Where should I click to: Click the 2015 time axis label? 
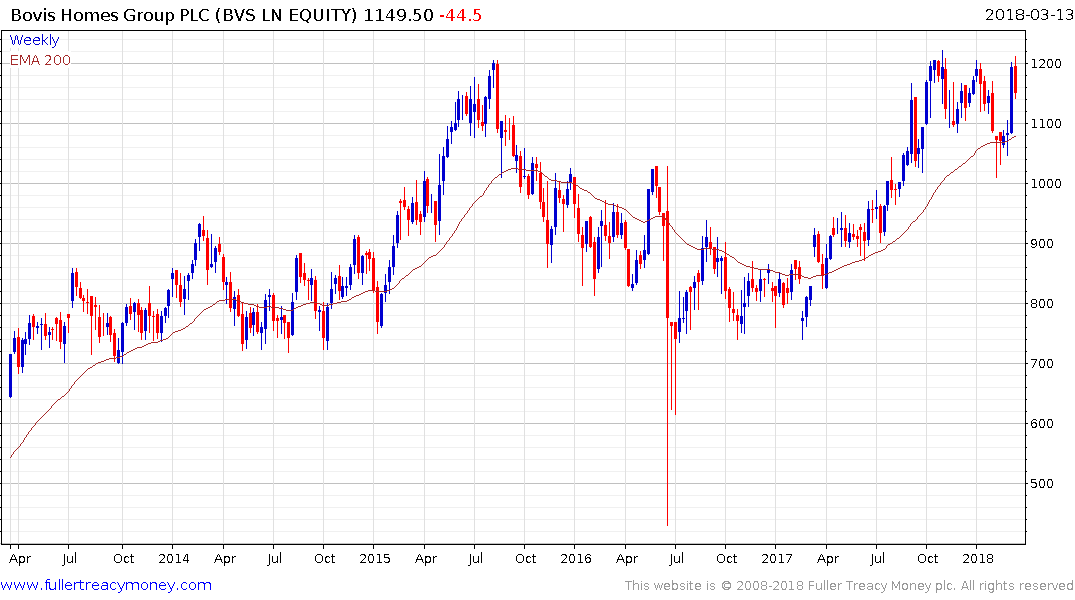pos(374,558)
